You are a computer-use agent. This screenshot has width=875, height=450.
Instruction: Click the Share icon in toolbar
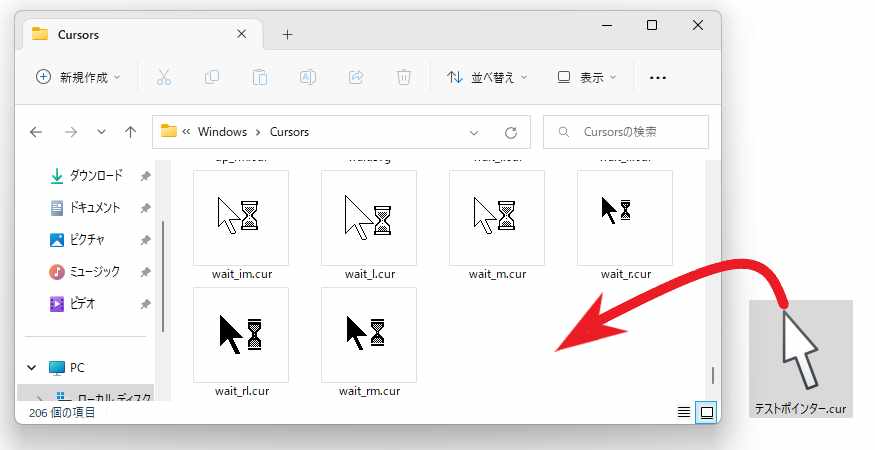point(355,77)
